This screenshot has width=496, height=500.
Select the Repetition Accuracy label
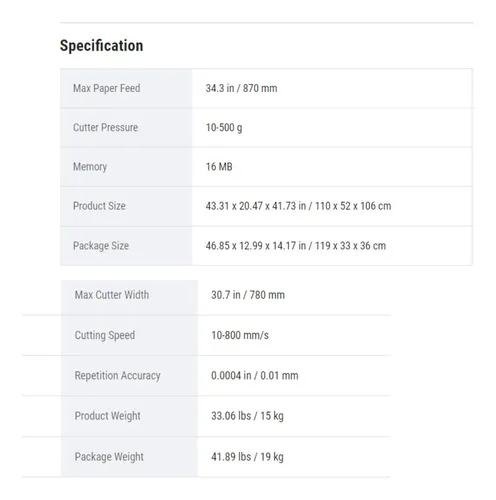pyautogui.click(x=117, y=376)
